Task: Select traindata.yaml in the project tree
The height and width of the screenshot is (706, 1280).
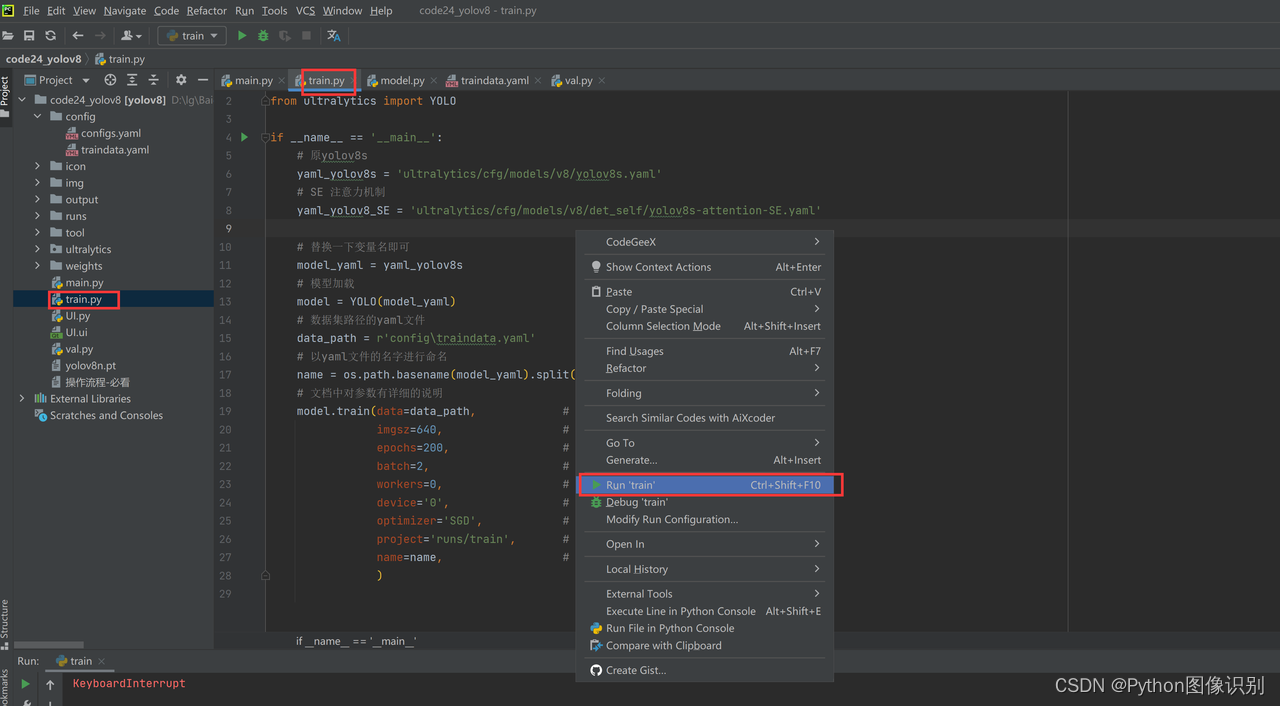Action: 115,150
